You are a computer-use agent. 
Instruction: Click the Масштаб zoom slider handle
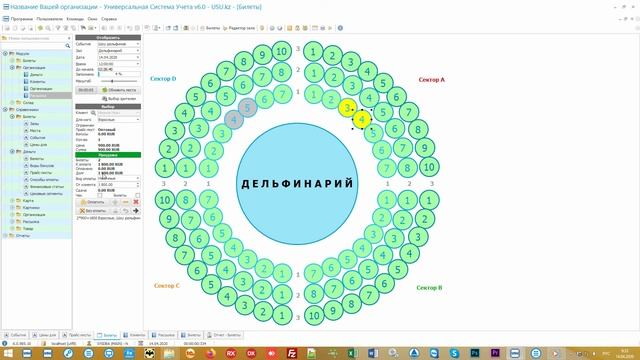coord(112,81)
